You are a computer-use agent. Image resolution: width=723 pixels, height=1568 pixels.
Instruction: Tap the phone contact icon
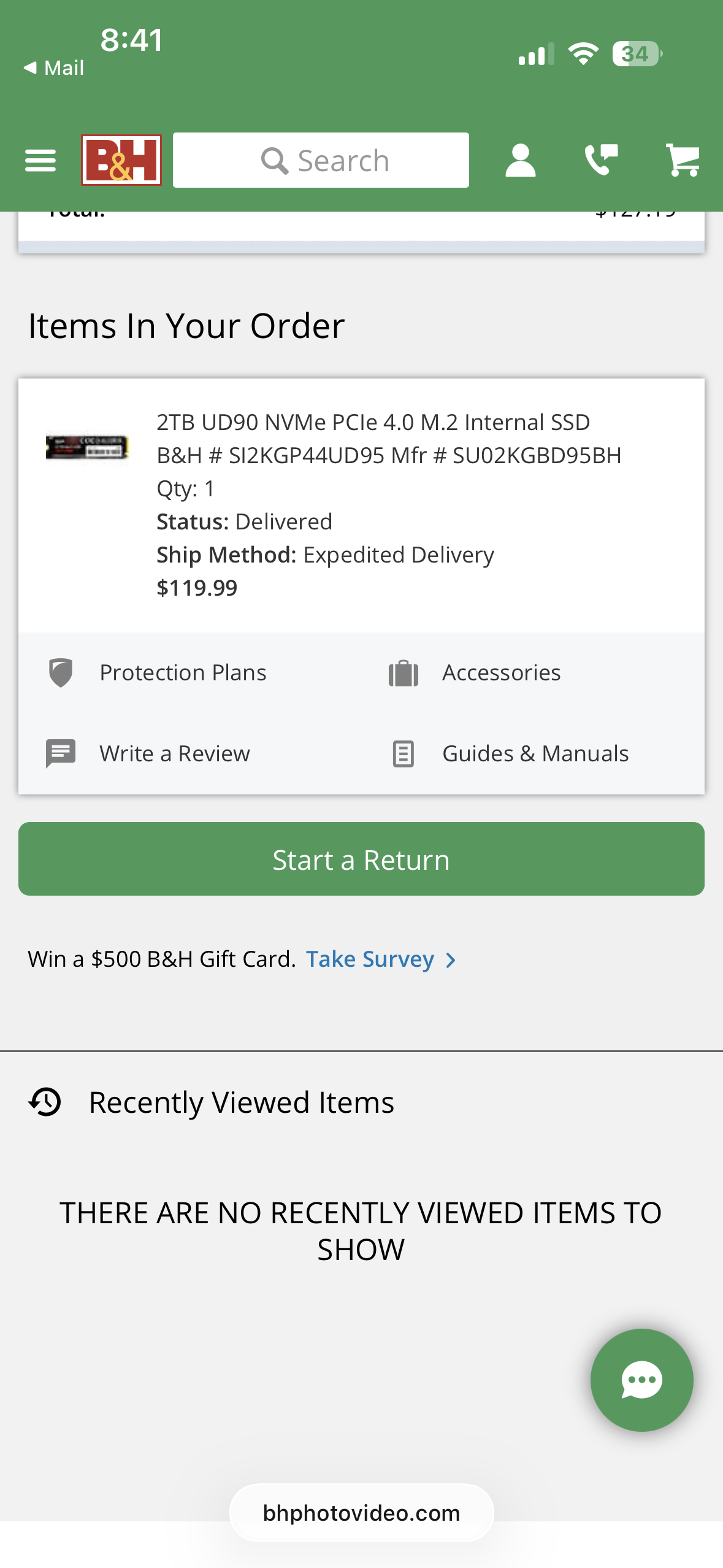coord(601,161)
